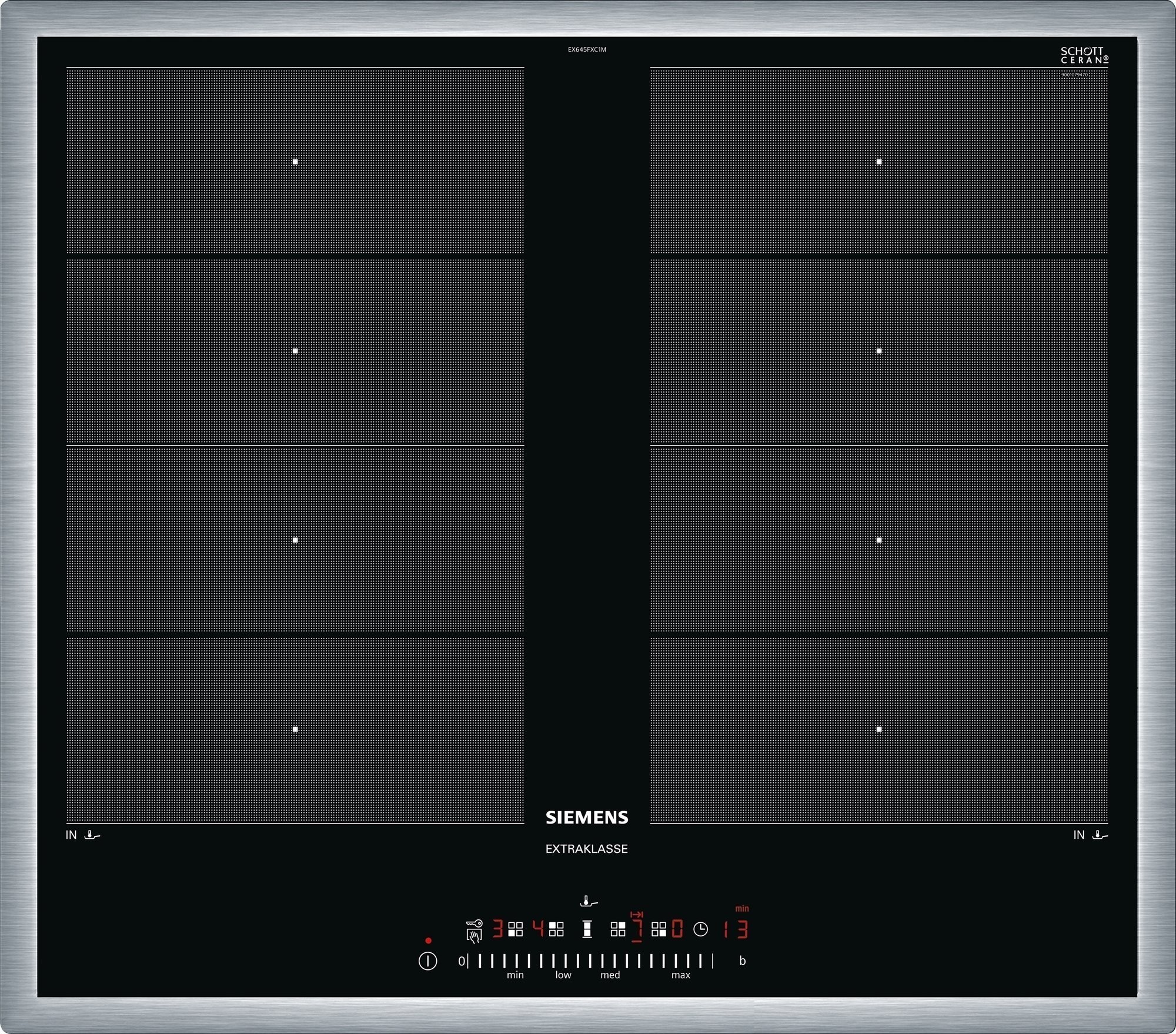Tap the 'b' boost function
The height and width of the screenshot is (1034, 1176).
[x=743, y=961]
